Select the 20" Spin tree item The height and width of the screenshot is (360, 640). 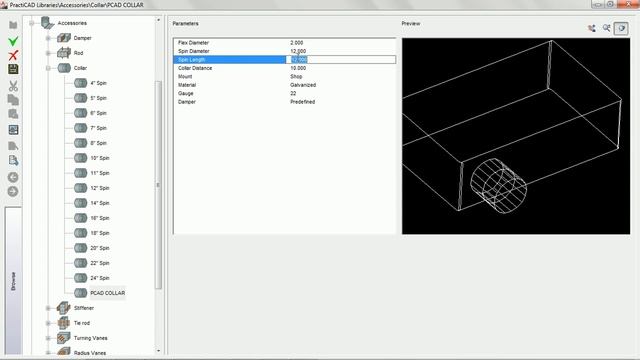(x=100, y=248)
